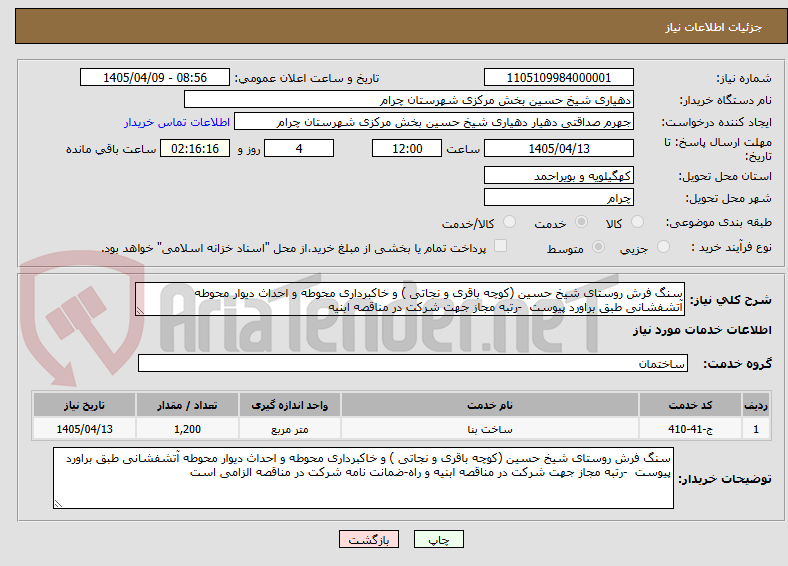Click the گروه خدمت label
Image resolution: width=788 pixels, height=566 pixels.
[x=737, y=364]
